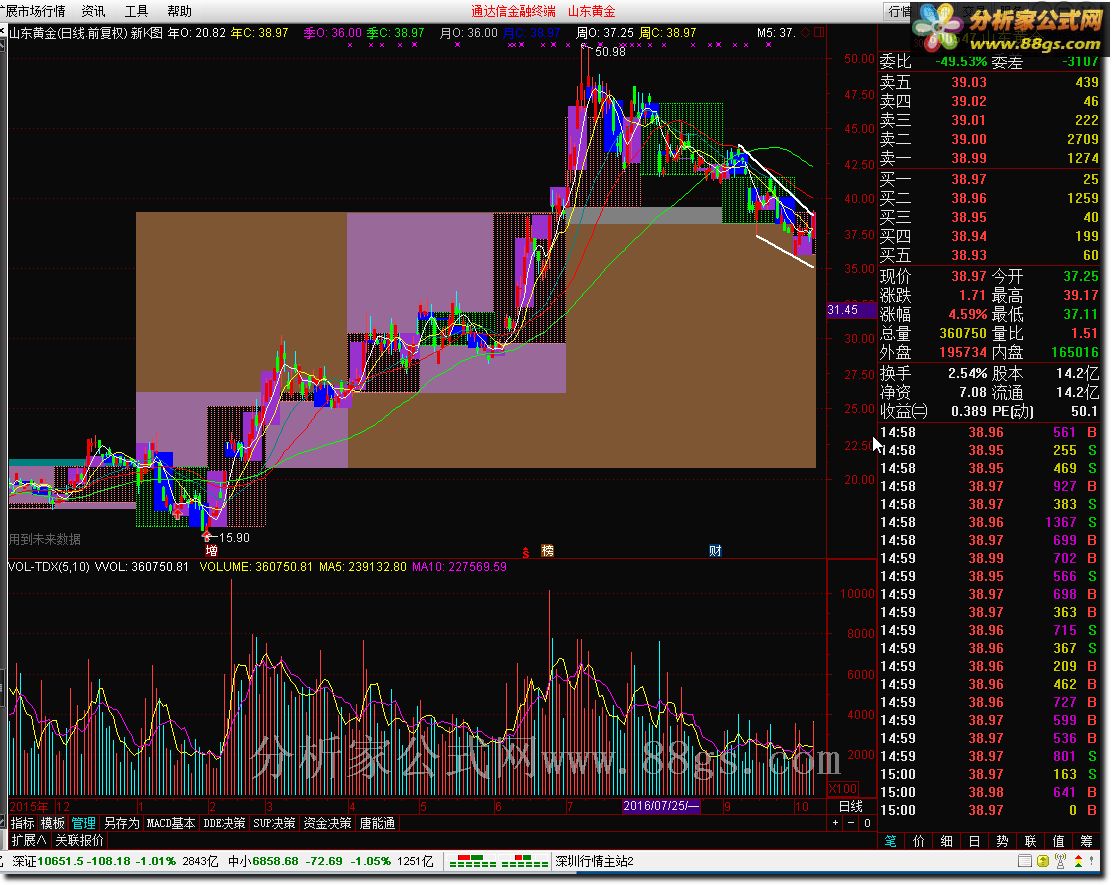
Task: Select the 势 tab in right panel
Action: pyautogui.click(x=1002, y=841)
